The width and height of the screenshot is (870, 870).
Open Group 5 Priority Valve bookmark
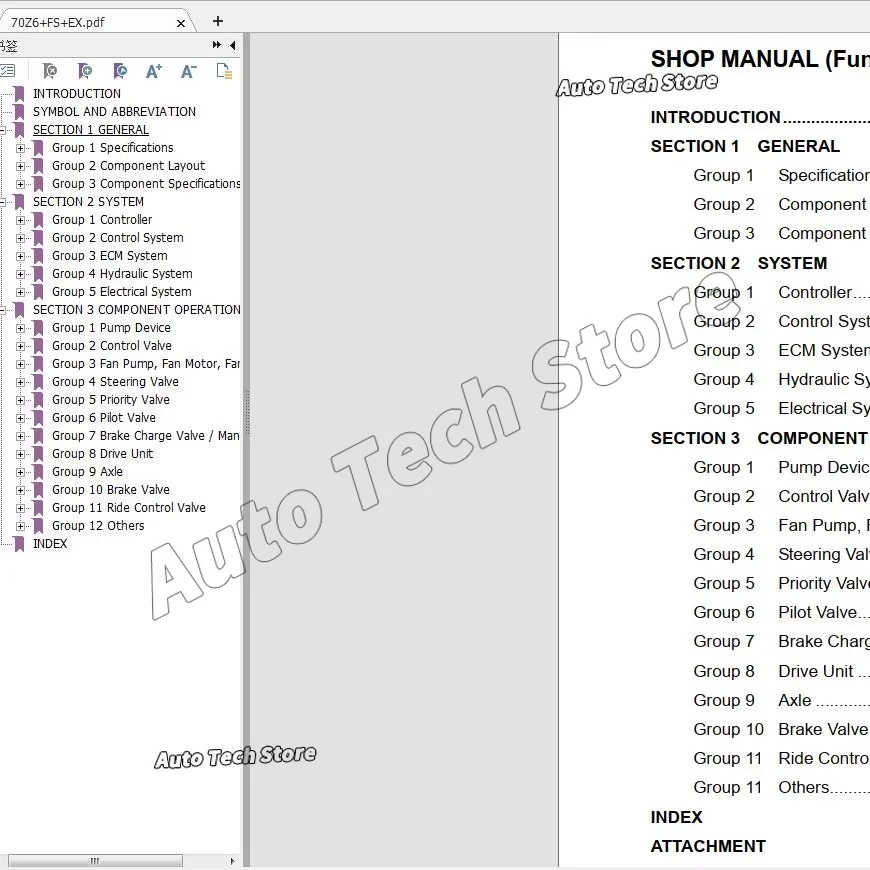[x=111, y=400]
